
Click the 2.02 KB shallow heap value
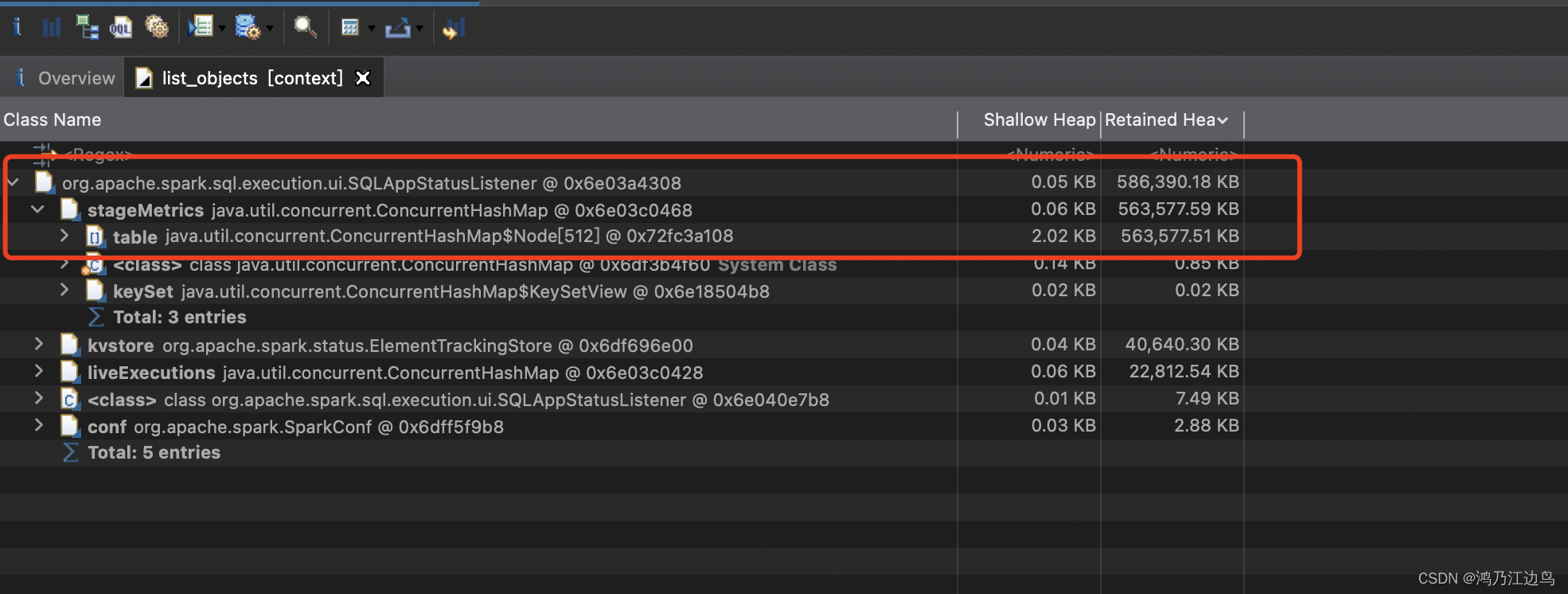1064,236
